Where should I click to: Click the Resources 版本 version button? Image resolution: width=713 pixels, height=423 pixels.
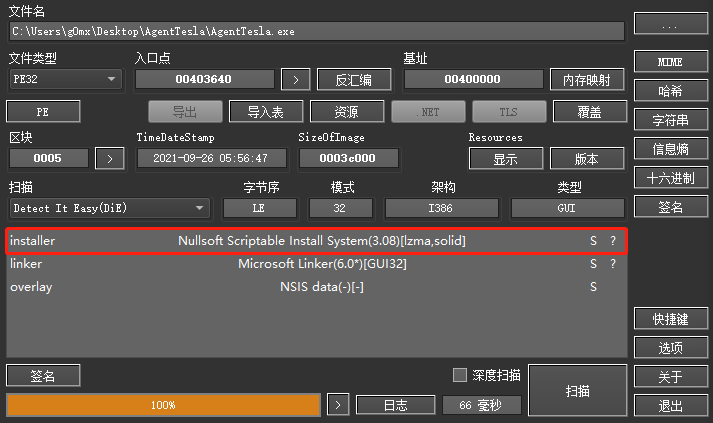(x=587, y=159)
